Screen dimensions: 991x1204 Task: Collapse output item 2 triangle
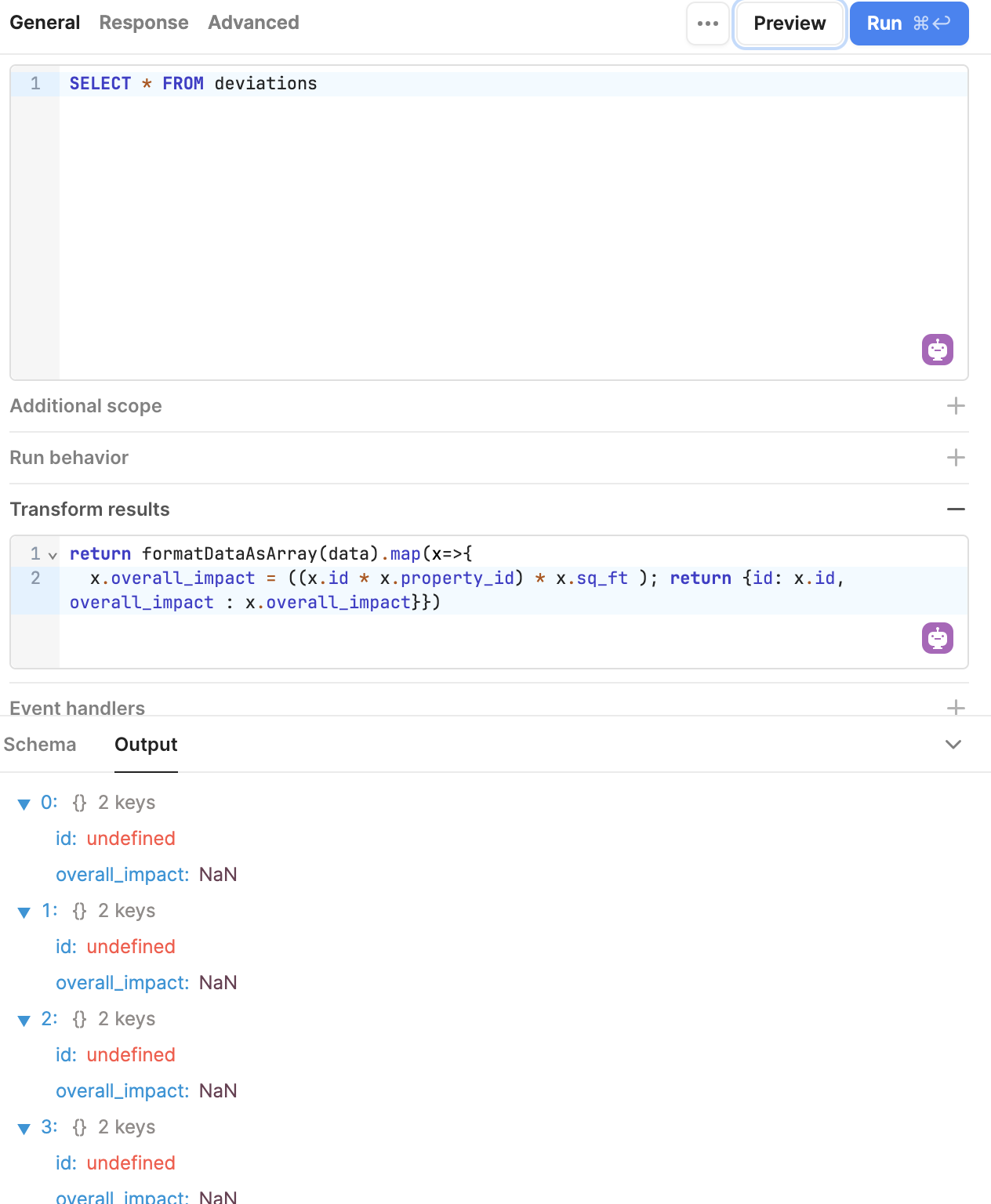click(24, 1021)
